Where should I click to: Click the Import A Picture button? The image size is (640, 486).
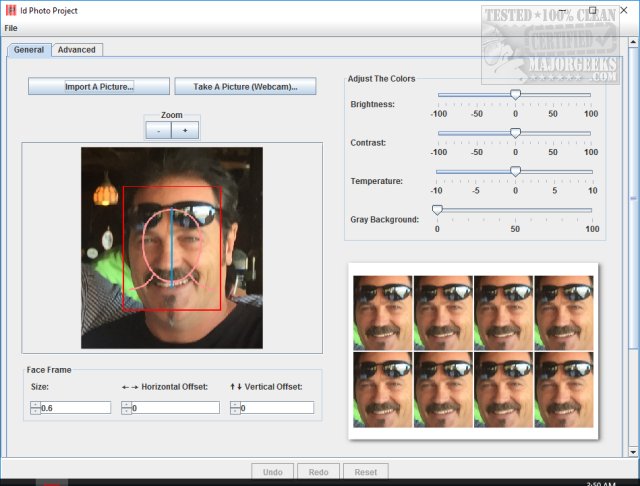point(99,87)
